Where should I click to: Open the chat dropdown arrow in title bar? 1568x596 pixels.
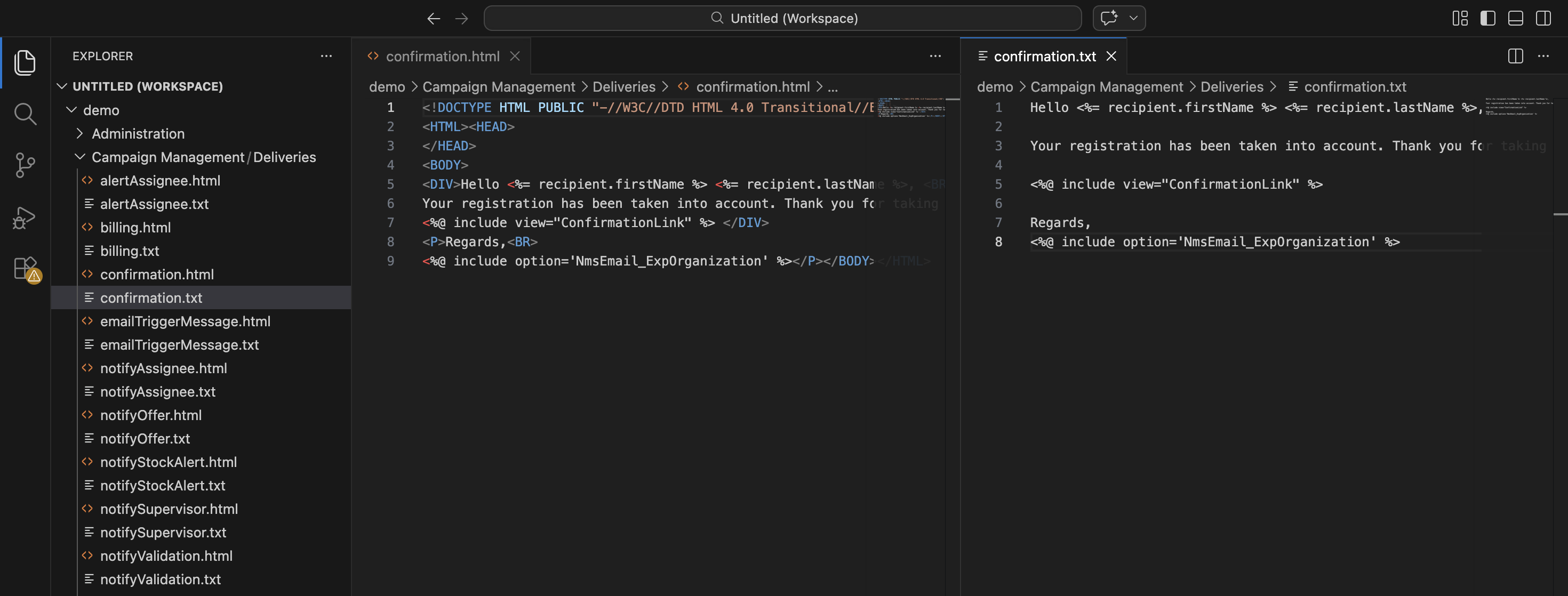[x=1133, y=18]
